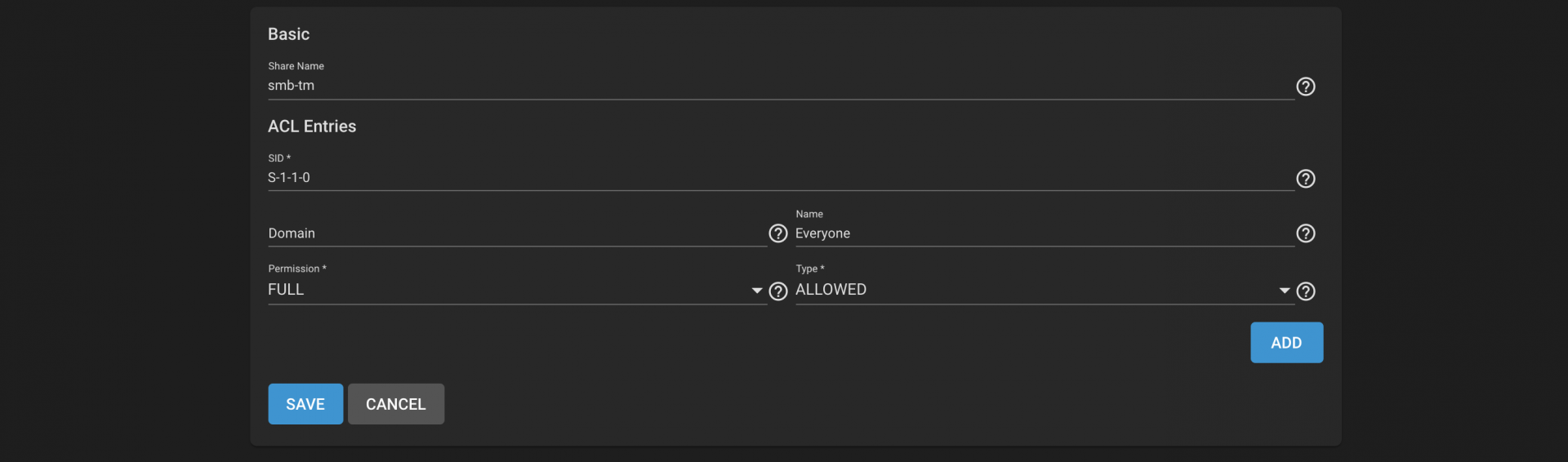The image size is (1568, 462).
Task: Focus the empty Domain input
Action: click(517, 233)
